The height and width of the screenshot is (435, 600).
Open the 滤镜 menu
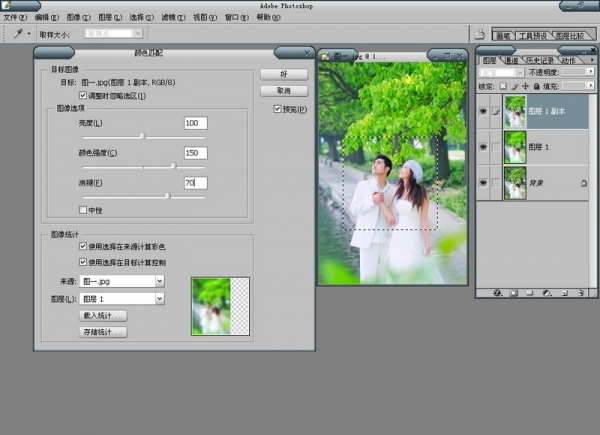[x=173, y=17]
